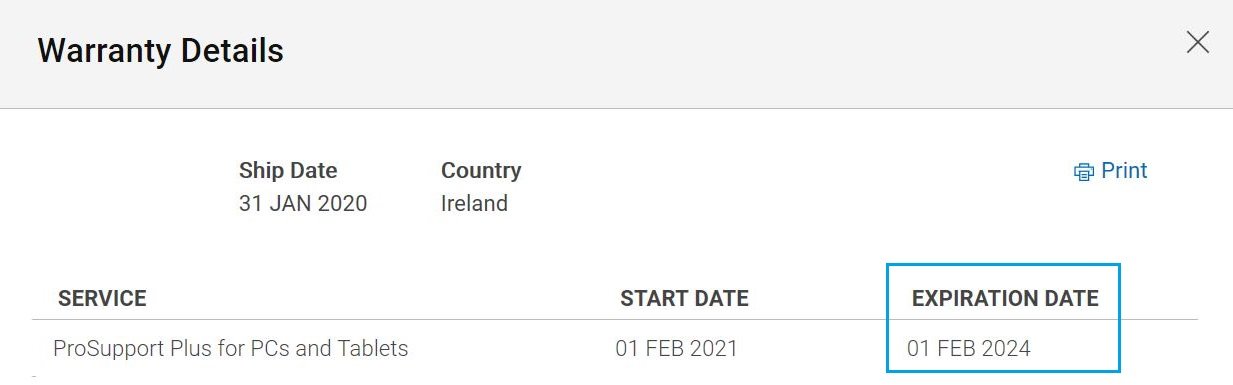Select the EXPIRATION DATE column header

coord(1005,298)
